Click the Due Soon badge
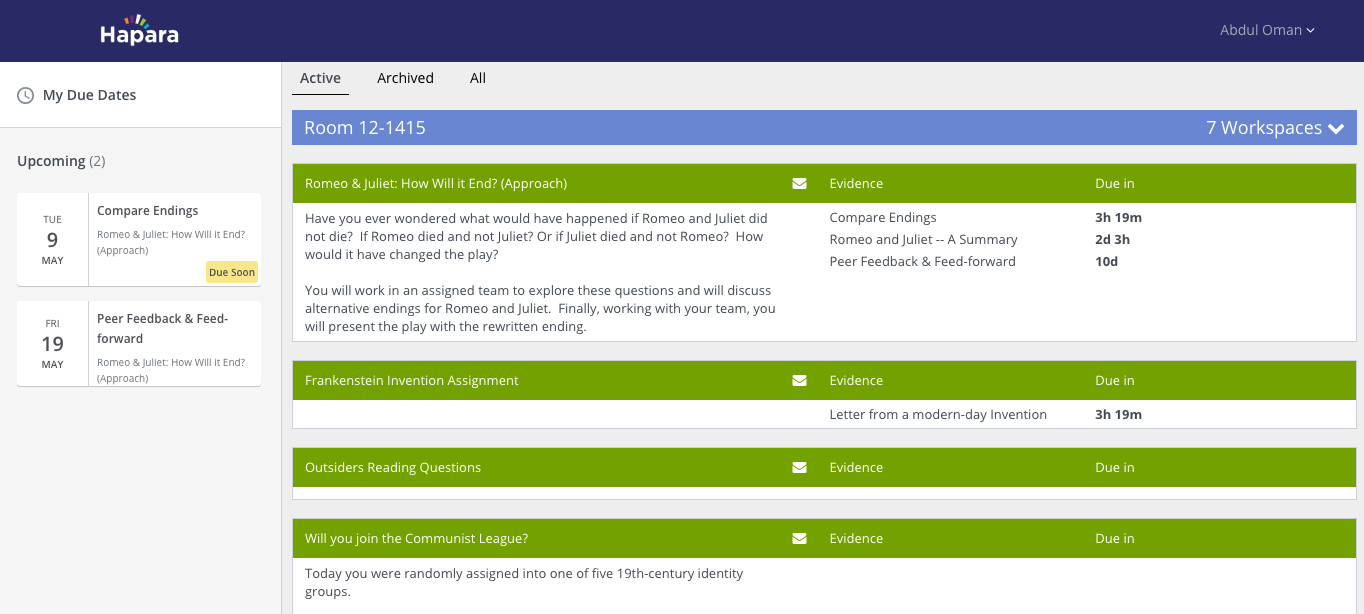This screenshot has height=614, width=1364. [232, 272]
